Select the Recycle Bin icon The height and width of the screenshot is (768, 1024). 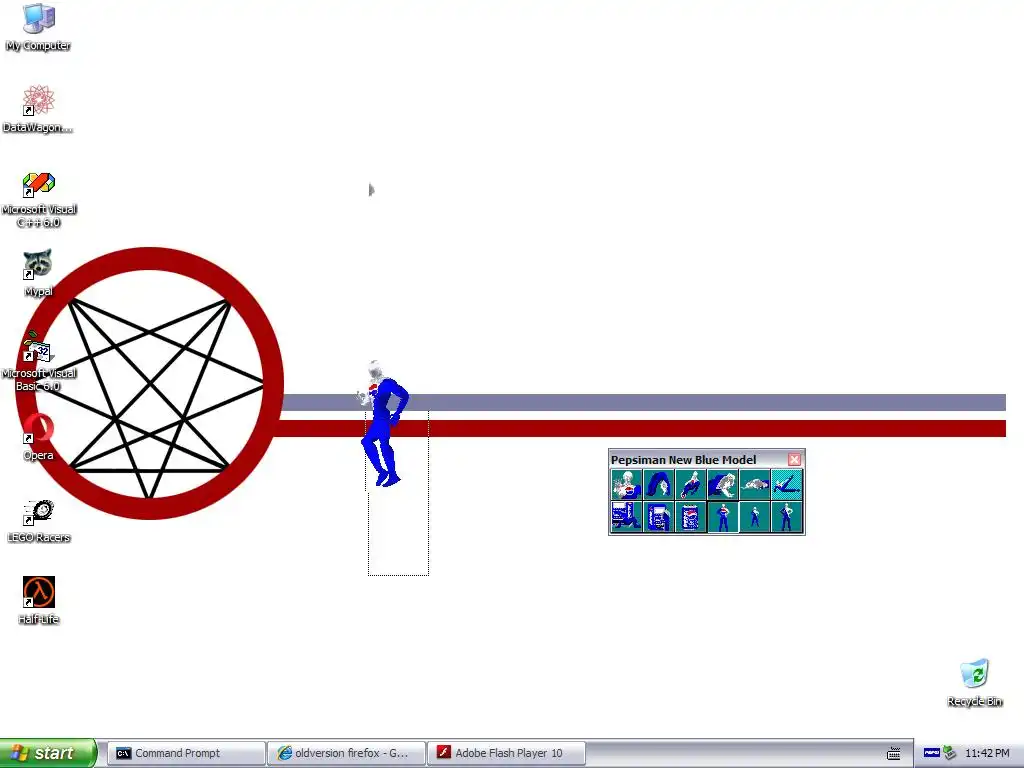[974, 683]
